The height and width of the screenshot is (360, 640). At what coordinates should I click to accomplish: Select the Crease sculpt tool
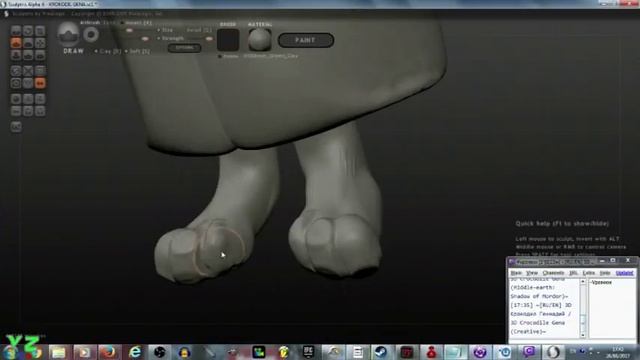point(16,31)
